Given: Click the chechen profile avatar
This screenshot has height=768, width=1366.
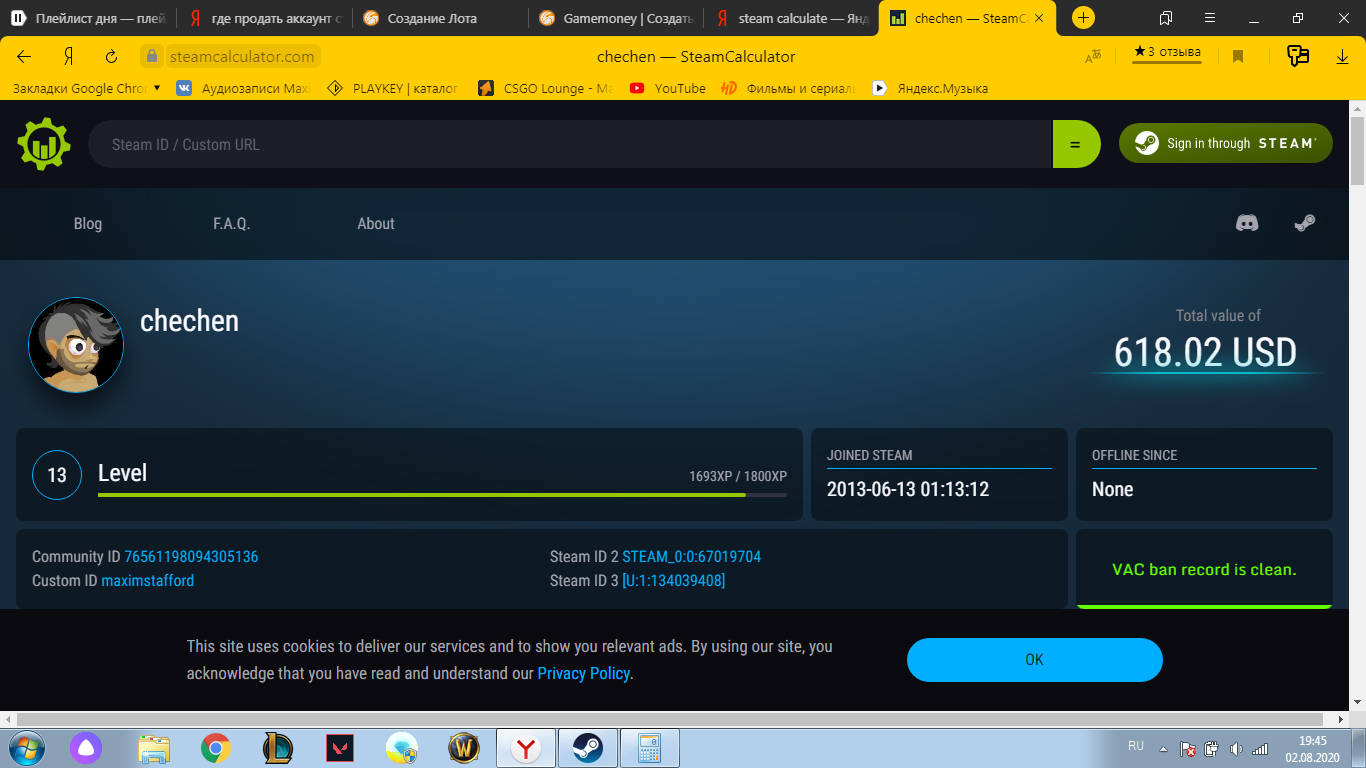Looking at the screenshot, I should 76,345.
